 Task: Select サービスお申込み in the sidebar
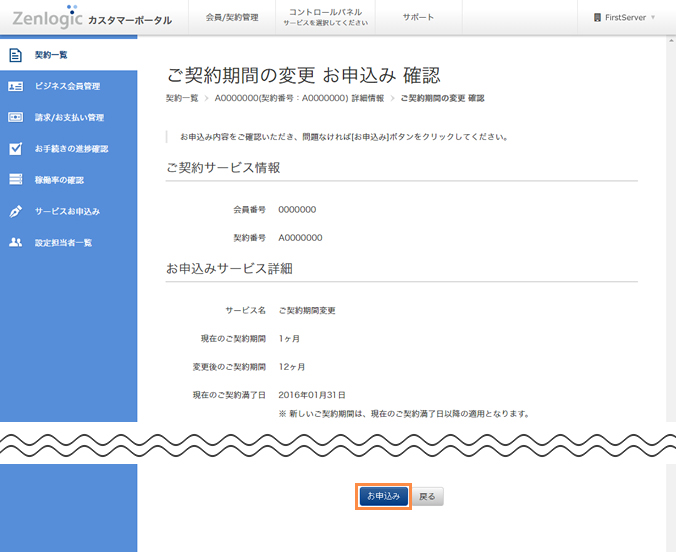click(67, 212)
